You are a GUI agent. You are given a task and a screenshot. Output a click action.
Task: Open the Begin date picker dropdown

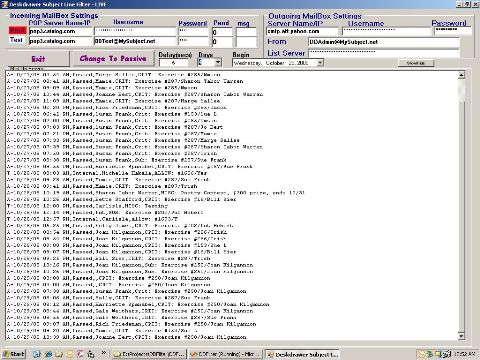320,63
